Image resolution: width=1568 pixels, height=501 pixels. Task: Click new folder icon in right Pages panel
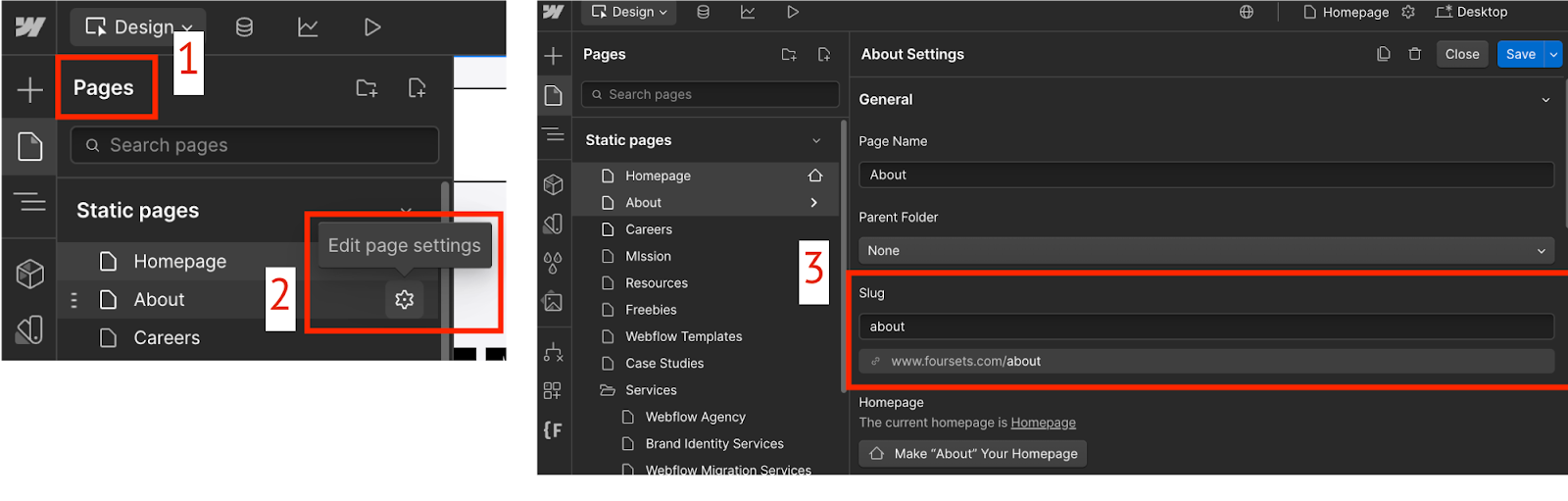click(x=789, y=54)
